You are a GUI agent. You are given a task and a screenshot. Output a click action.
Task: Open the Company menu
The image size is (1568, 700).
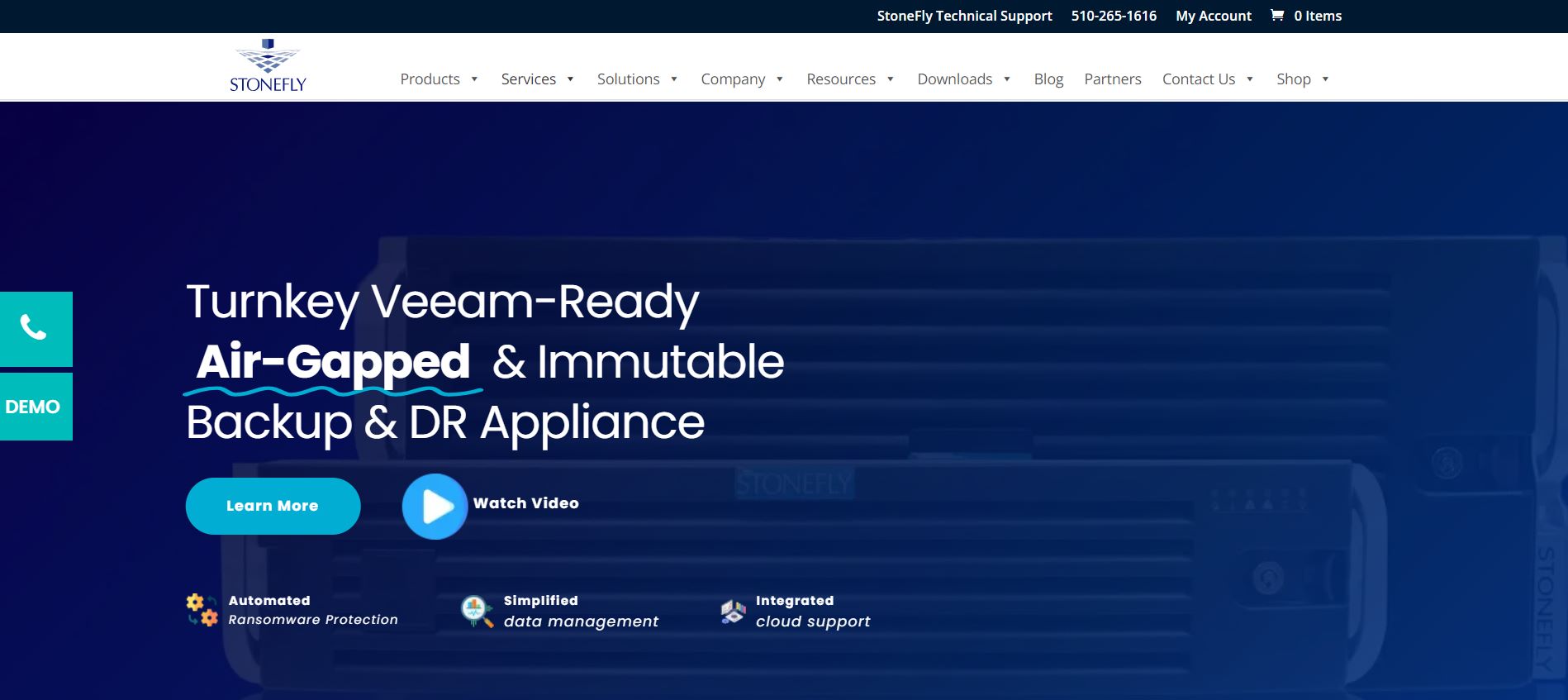pos(733,79)
